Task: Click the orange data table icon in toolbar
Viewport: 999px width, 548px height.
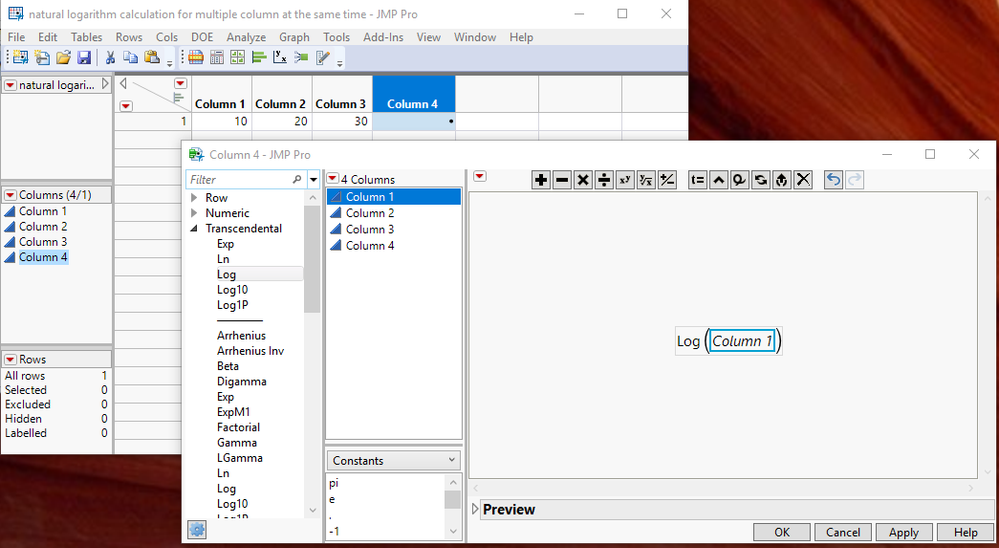Action: click(x=196, y=58)
